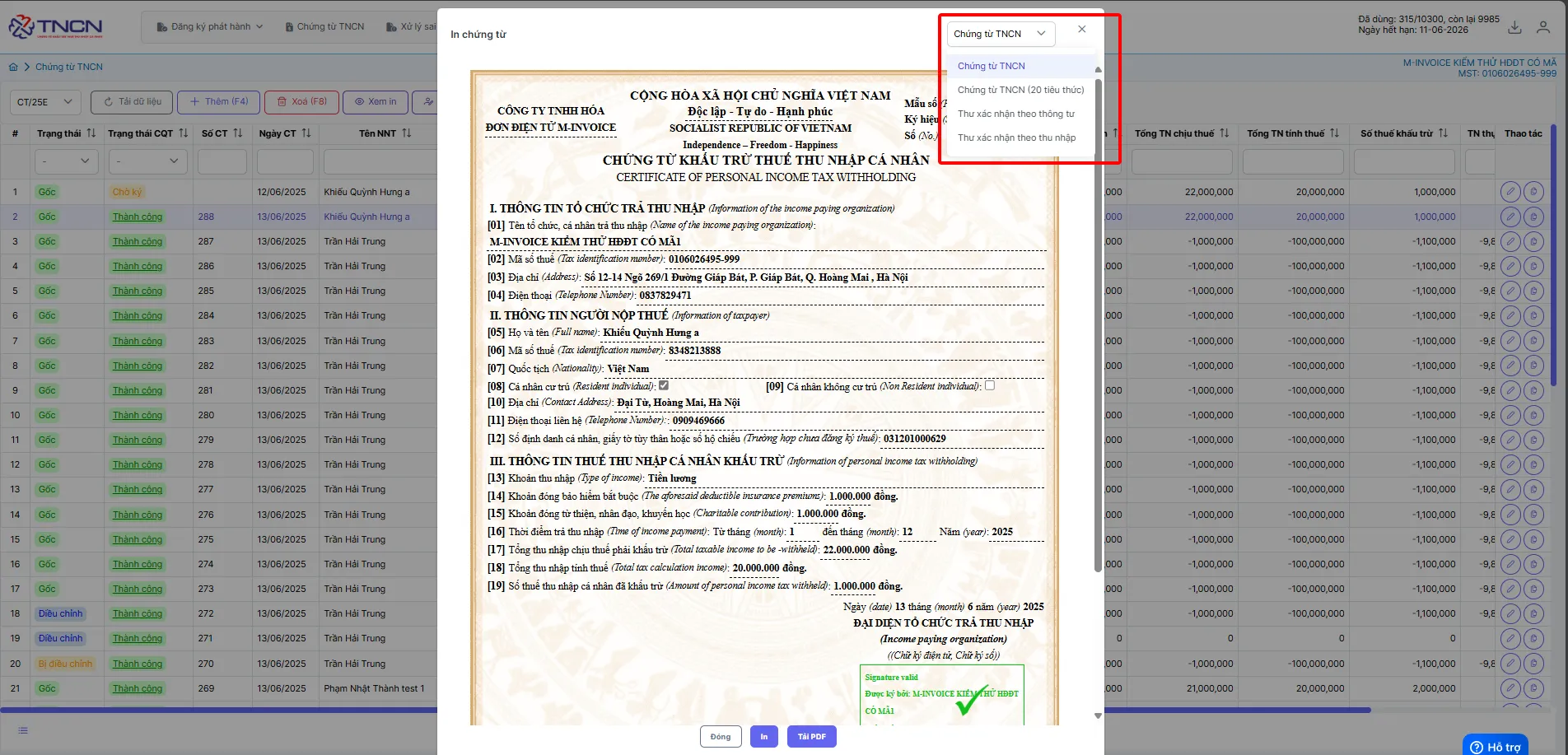1568x755 pixels.
Task: Click the table's horizontal scrollbar
Action: point(685,710)
